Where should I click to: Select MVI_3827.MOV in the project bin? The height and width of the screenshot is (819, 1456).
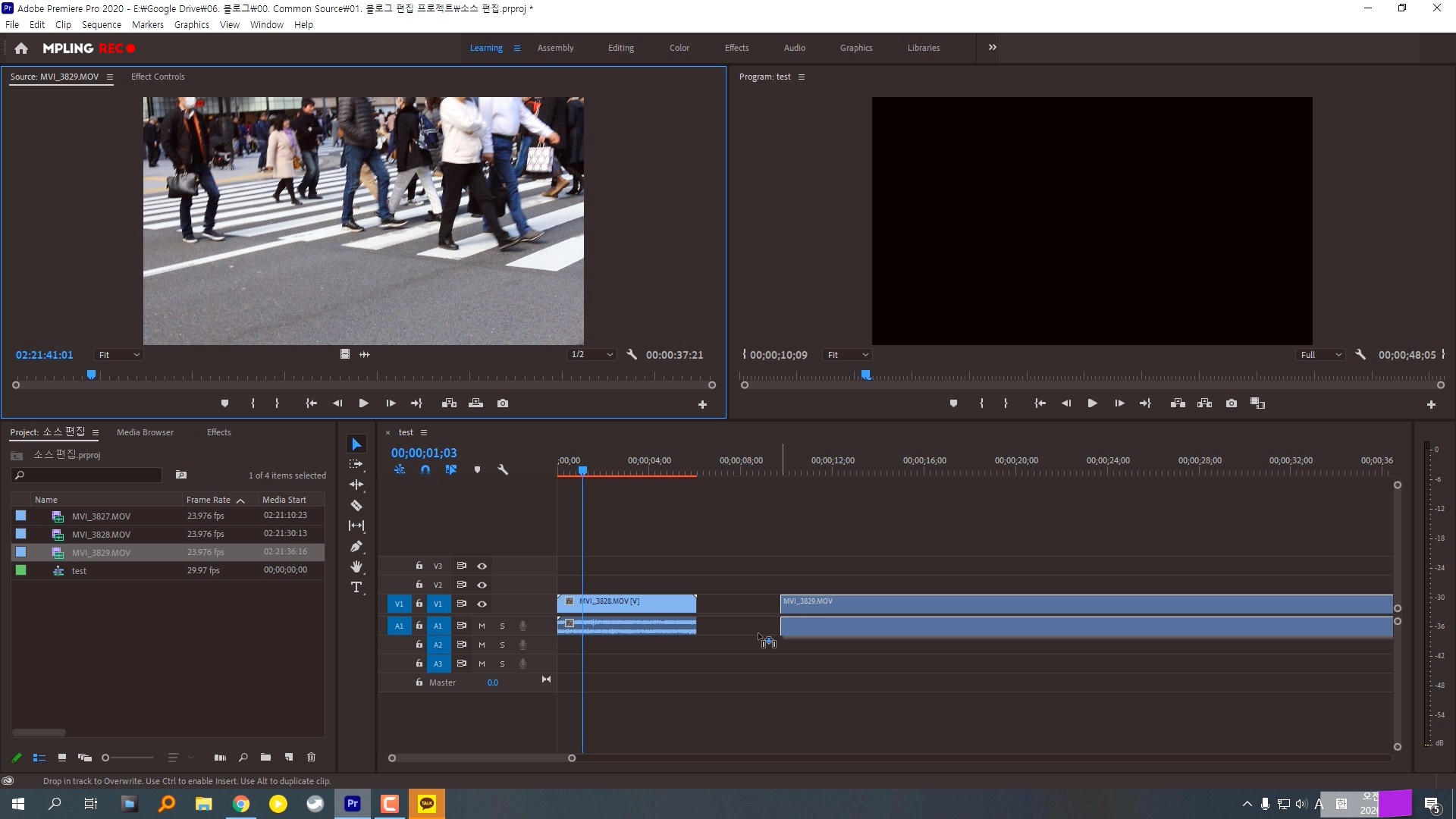[x=101, y=516]
